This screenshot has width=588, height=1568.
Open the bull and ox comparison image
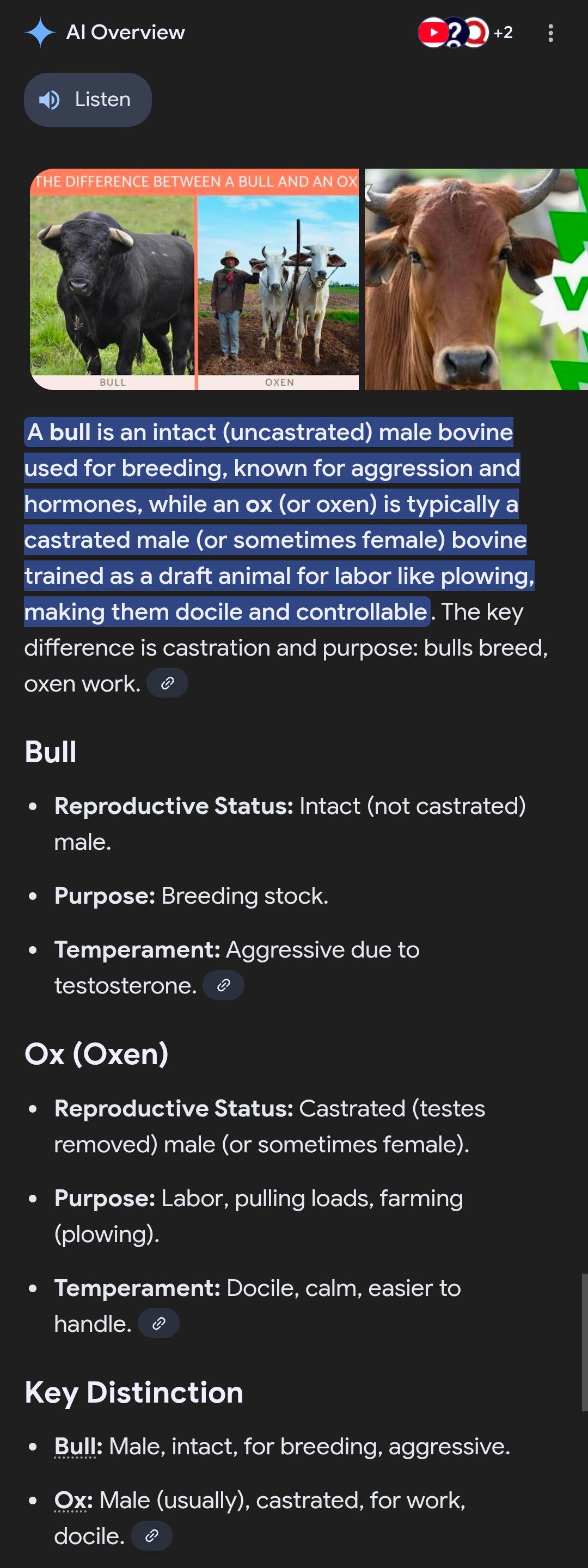click(194, 279)
